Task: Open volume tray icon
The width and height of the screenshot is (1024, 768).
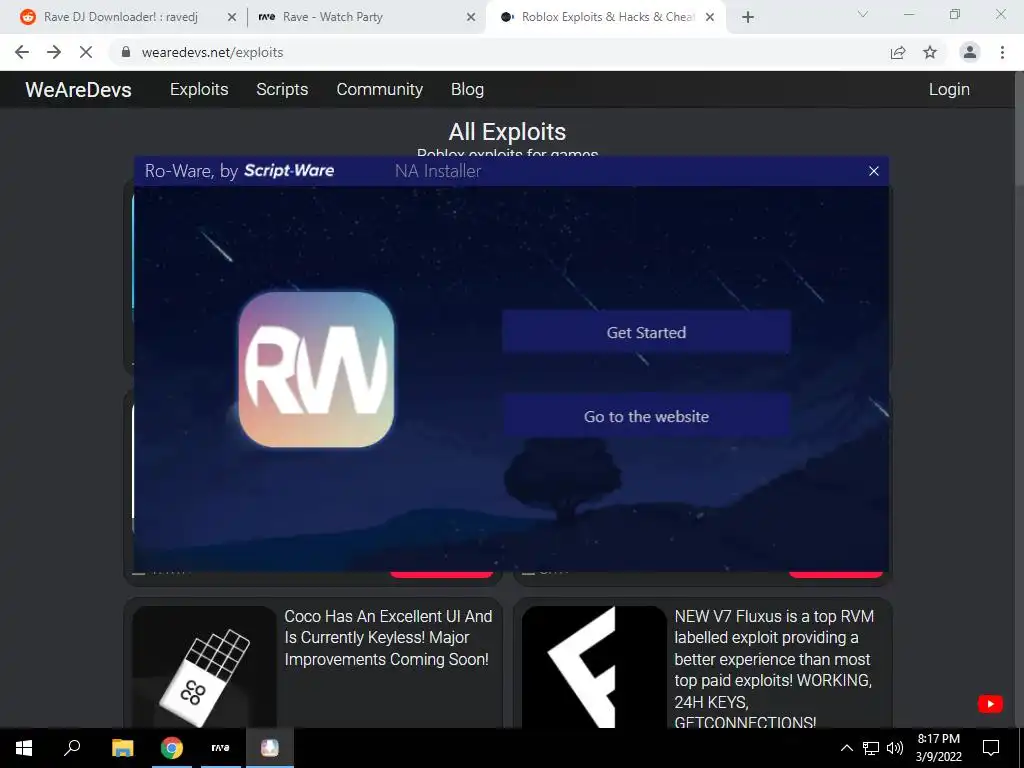Action: (x=895, y=748)
